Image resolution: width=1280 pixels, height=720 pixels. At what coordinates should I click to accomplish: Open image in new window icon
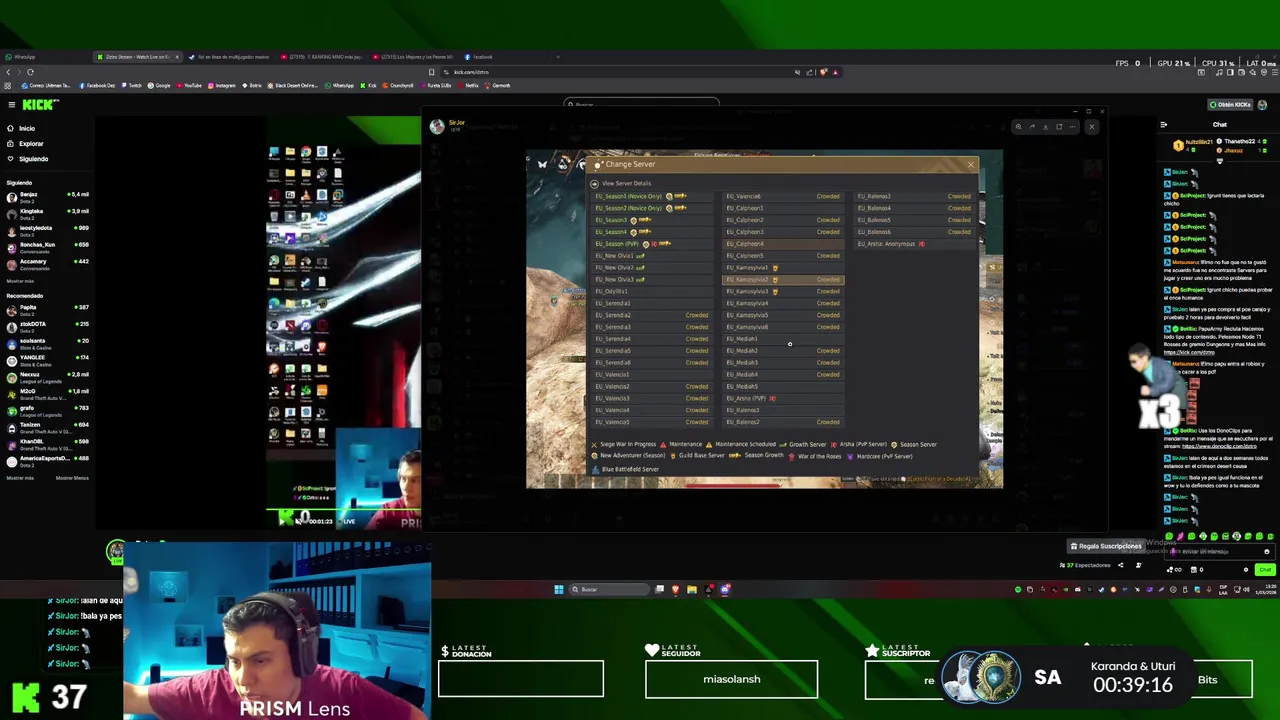click(x=1060, y=127)
